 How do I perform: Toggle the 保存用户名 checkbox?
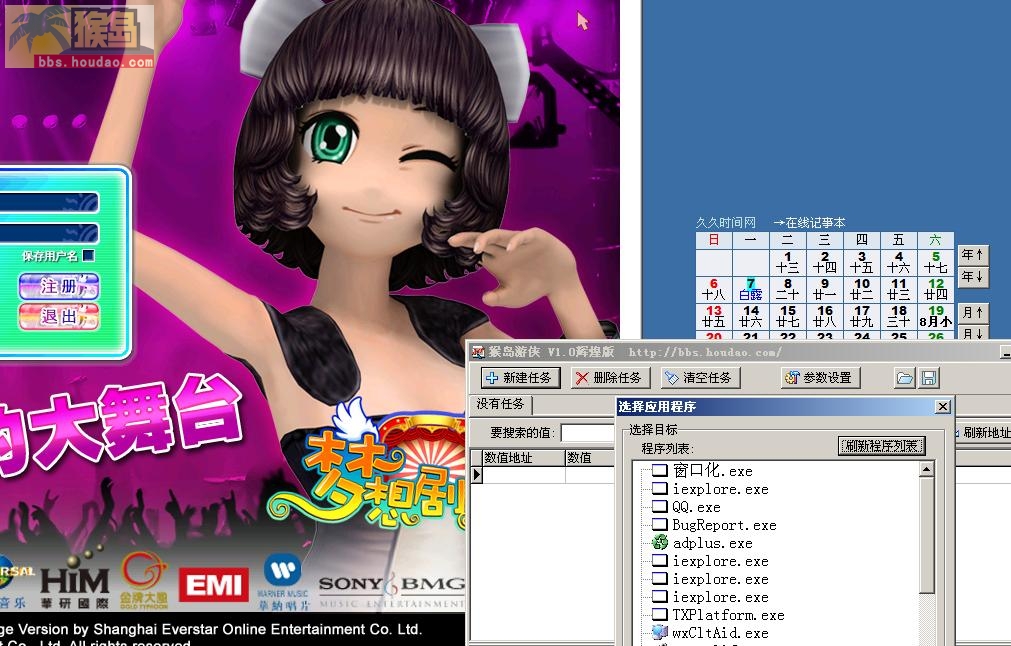[89, 255]
